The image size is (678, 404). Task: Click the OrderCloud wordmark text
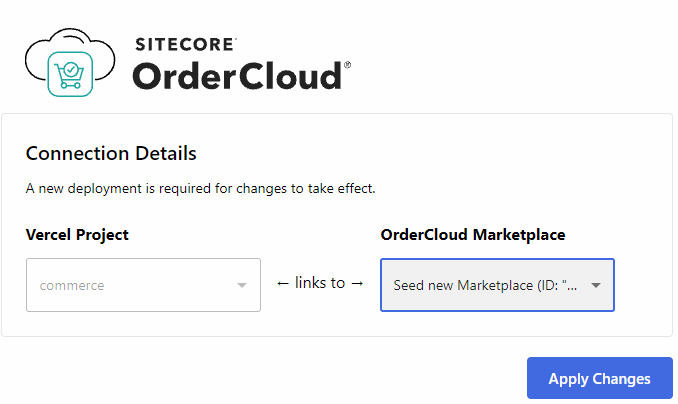(237, 76)
